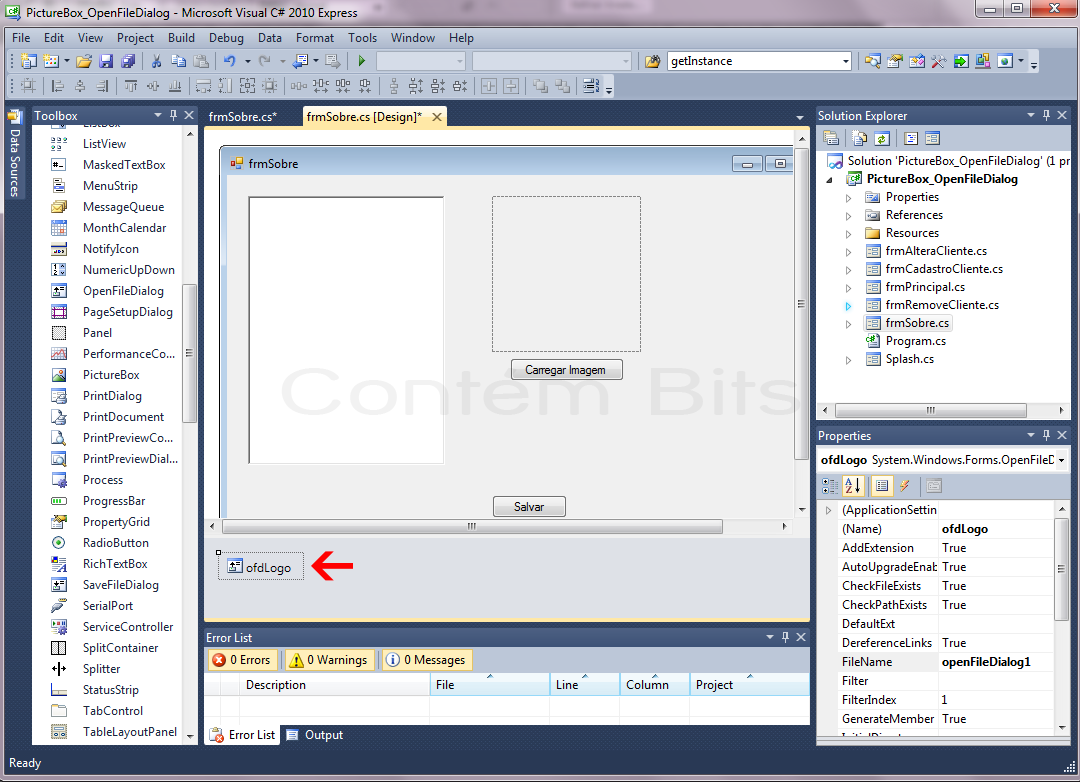This screenshot has width=1080, height=782.
Task: Expand the frmPrincipal.cs node
Action: pyautogui.click(x=849, y=287)
